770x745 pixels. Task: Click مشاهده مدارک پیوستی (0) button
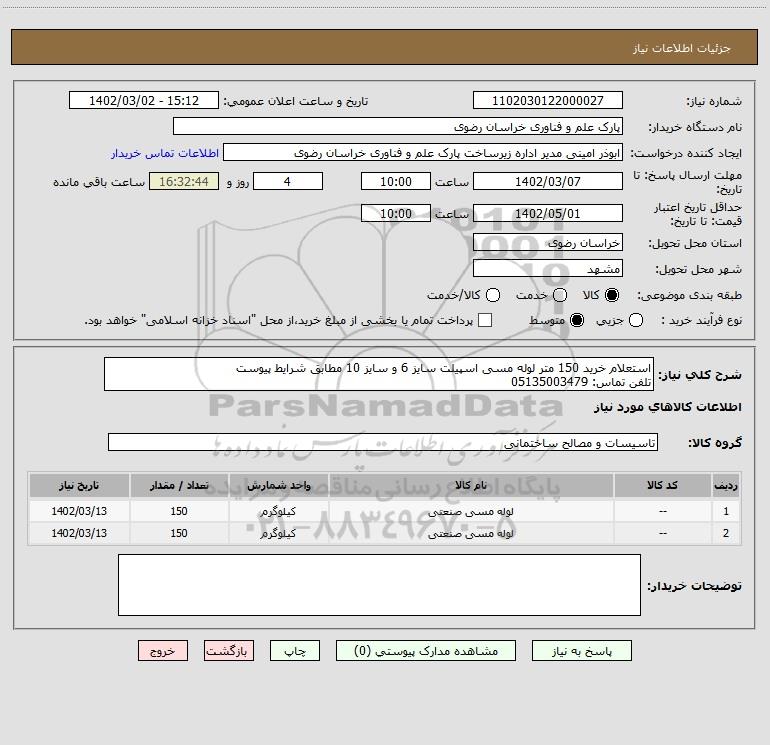point(426,651)
